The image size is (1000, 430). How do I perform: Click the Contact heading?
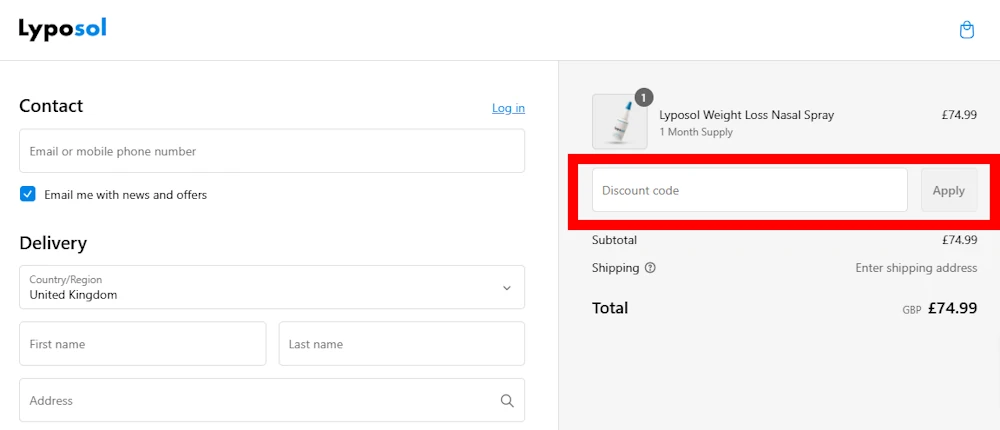[51, 106]
